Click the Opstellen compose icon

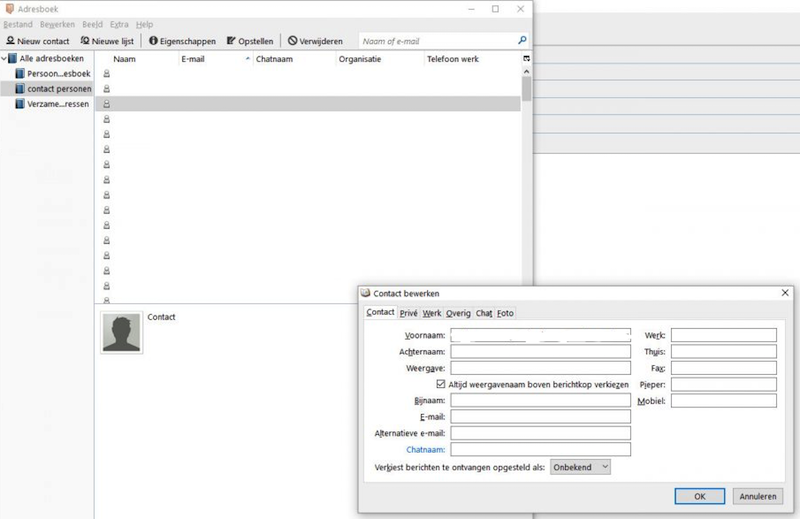231,41
